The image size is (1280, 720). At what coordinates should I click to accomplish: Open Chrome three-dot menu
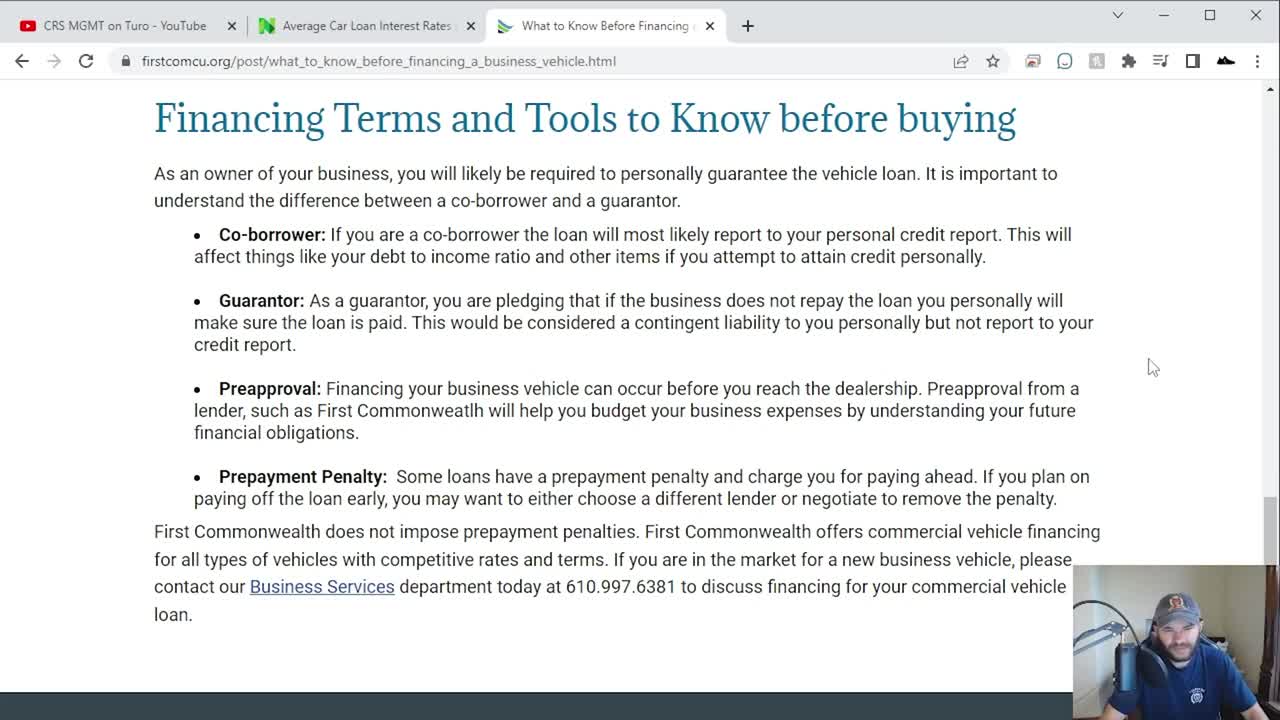(x=1257, y=61)
